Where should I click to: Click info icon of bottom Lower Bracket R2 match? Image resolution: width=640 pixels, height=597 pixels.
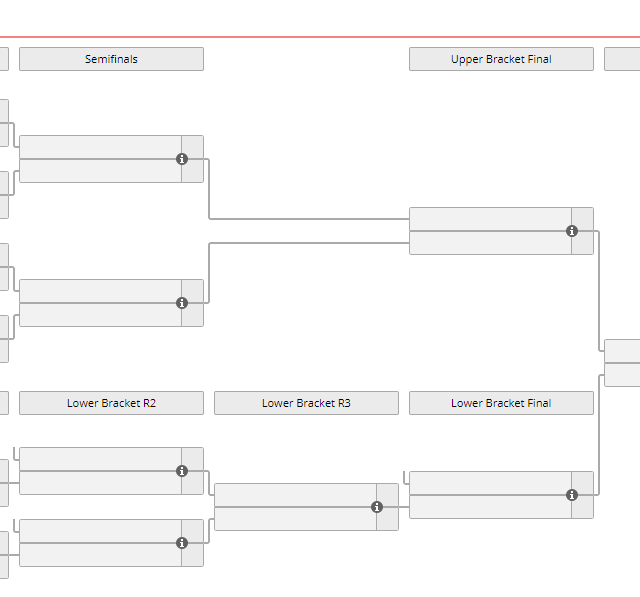(x=182, y=543)
